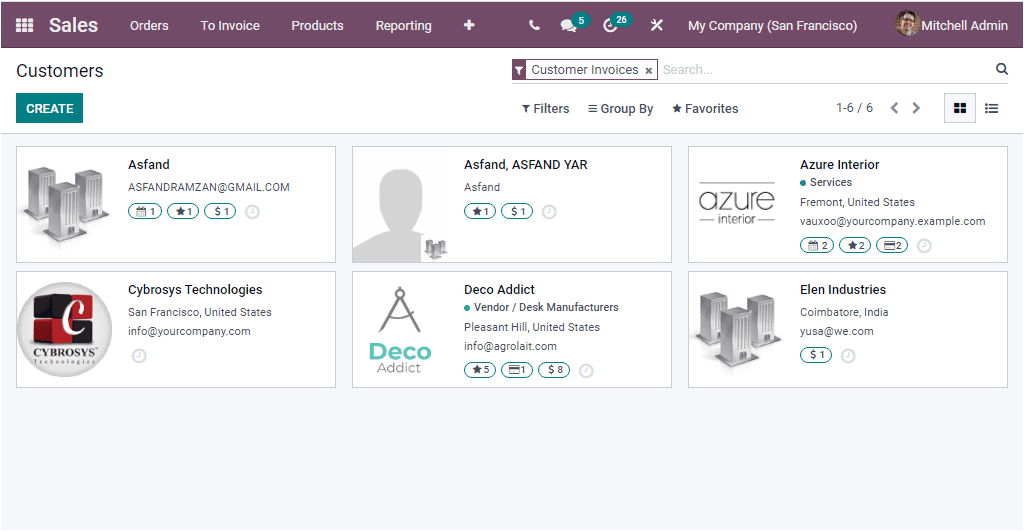Click Azure Interior's activity clock icon

[x=923, y=246]
